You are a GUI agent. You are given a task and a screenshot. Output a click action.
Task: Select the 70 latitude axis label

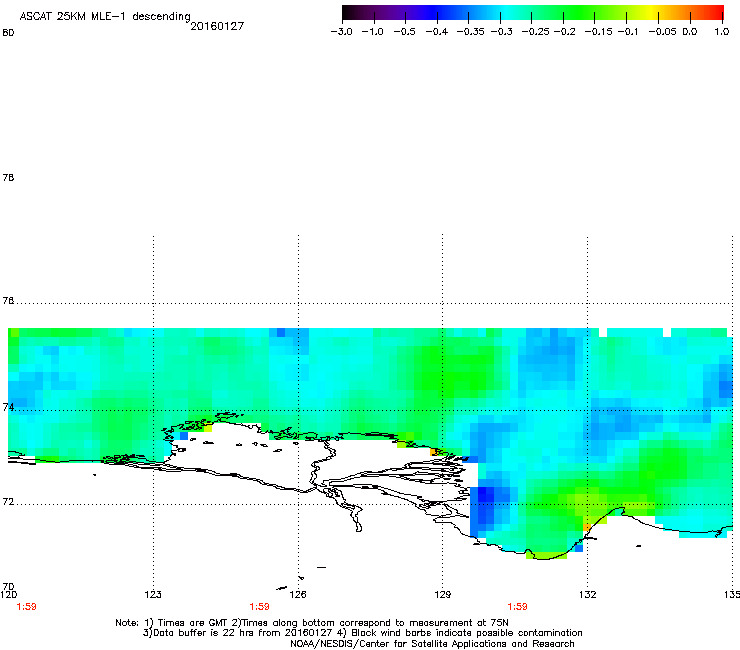pos(8,586)
